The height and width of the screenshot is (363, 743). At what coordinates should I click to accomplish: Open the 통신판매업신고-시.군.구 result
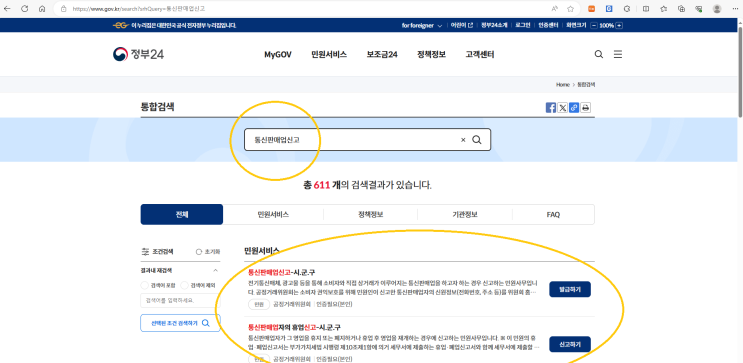tap(281, 272)
